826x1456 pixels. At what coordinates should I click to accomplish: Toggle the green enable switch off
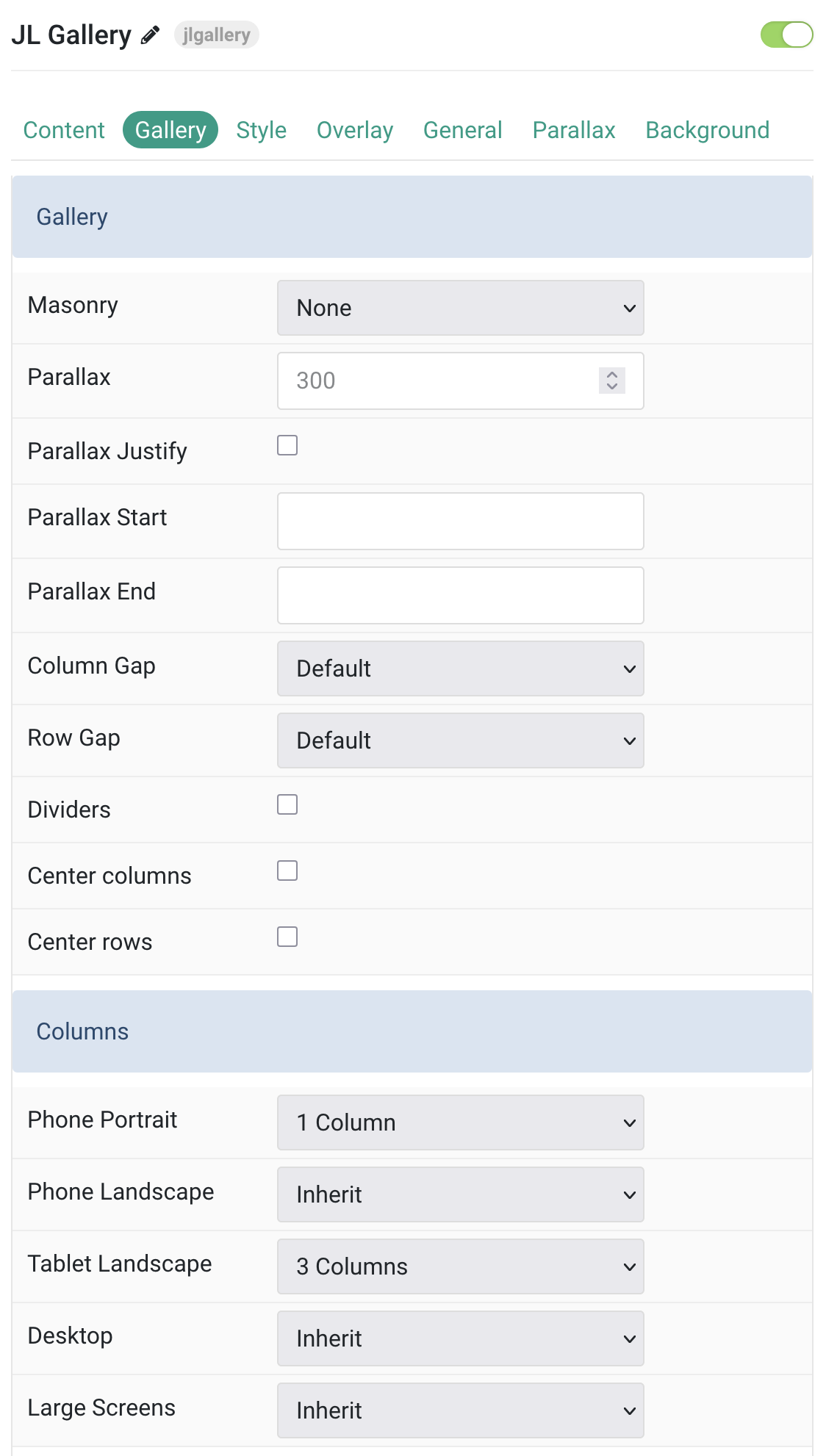pos(786,35)
